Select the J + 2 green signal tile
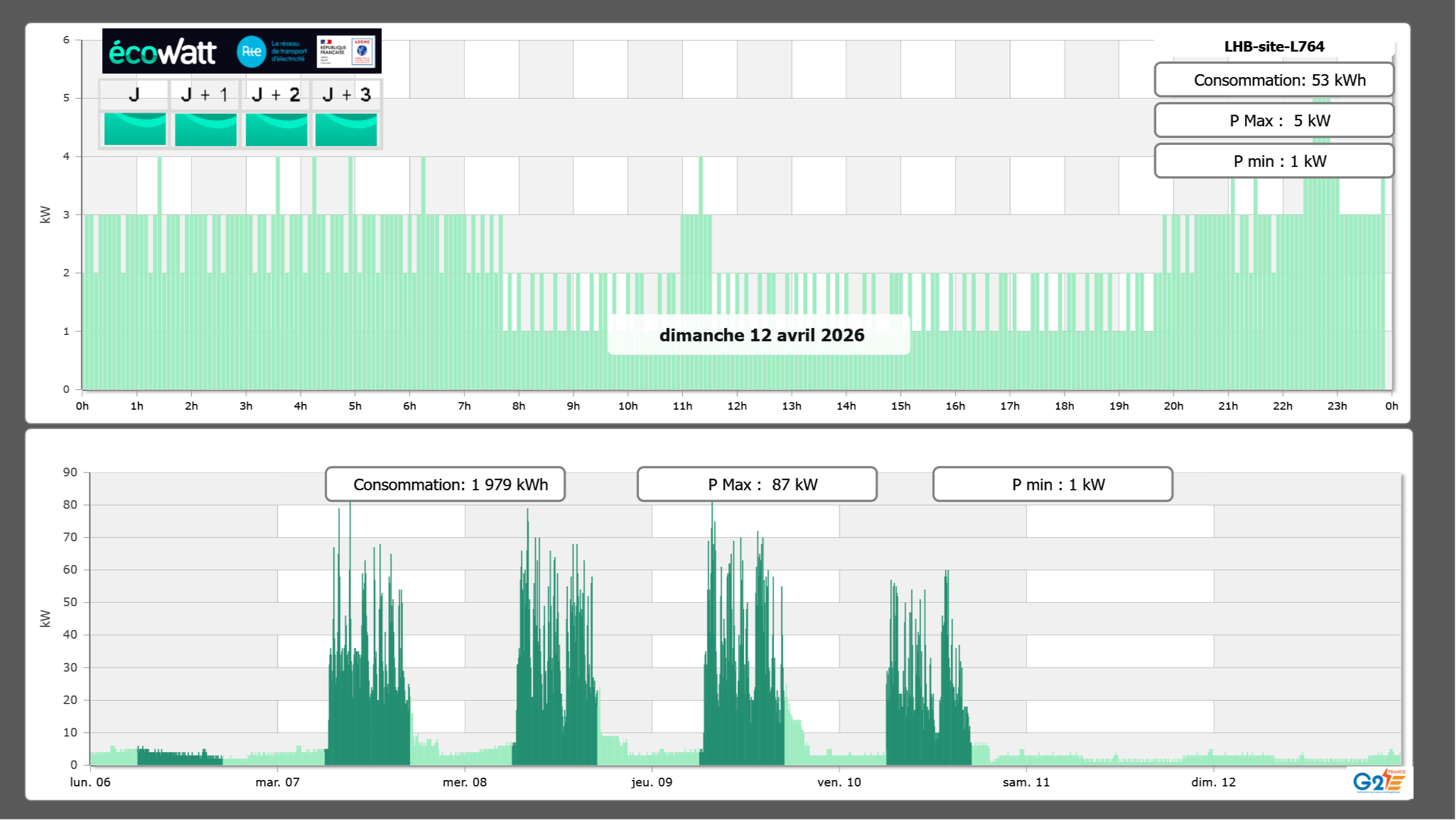The width and height of the screenshot is (1456, 820). point(276,129)
